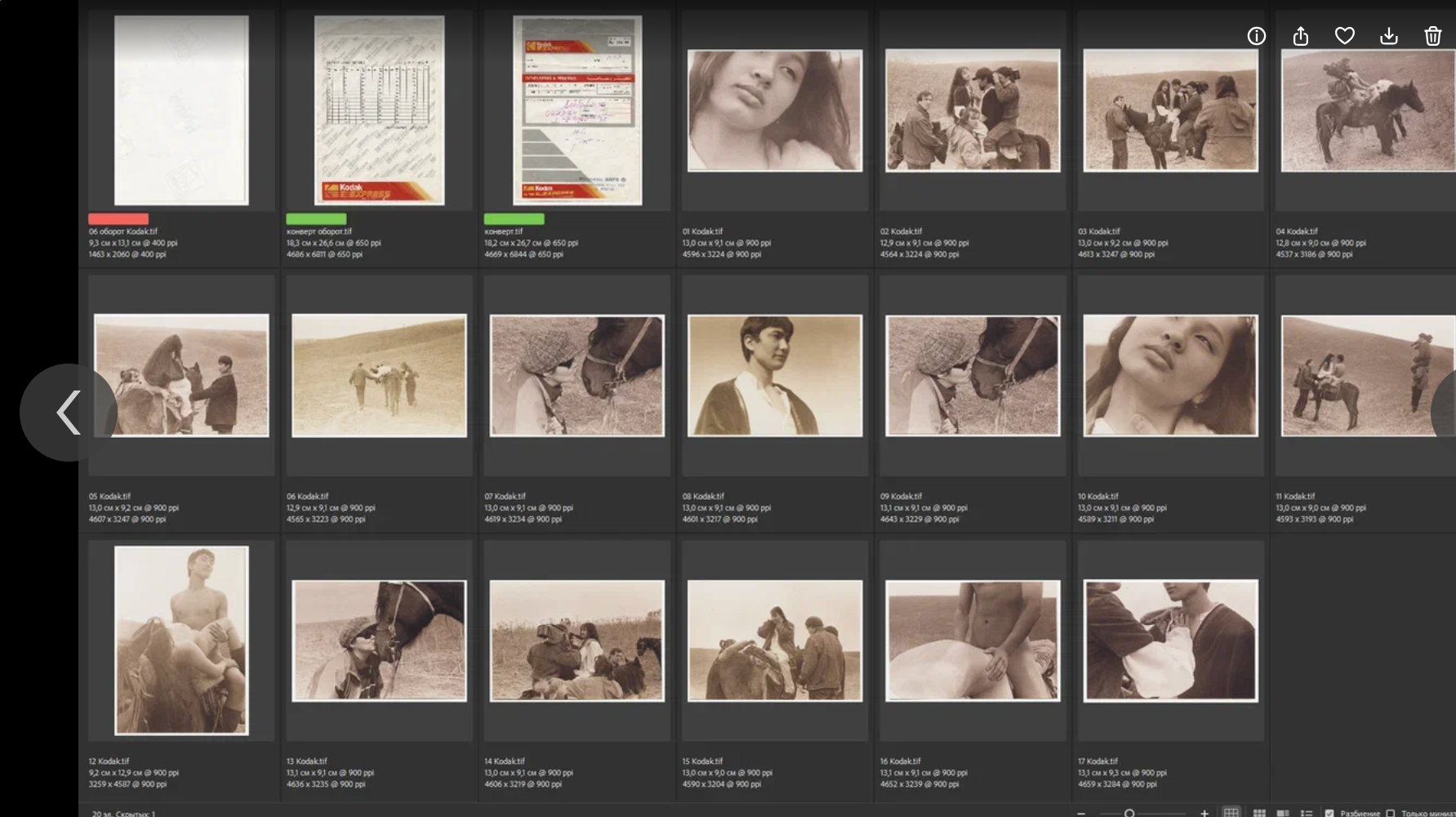Image resolution: width=1456 pixels, height=817 pixels.
Task: Uncheck the Разбиение checkbox
Action: (1329, 813)
